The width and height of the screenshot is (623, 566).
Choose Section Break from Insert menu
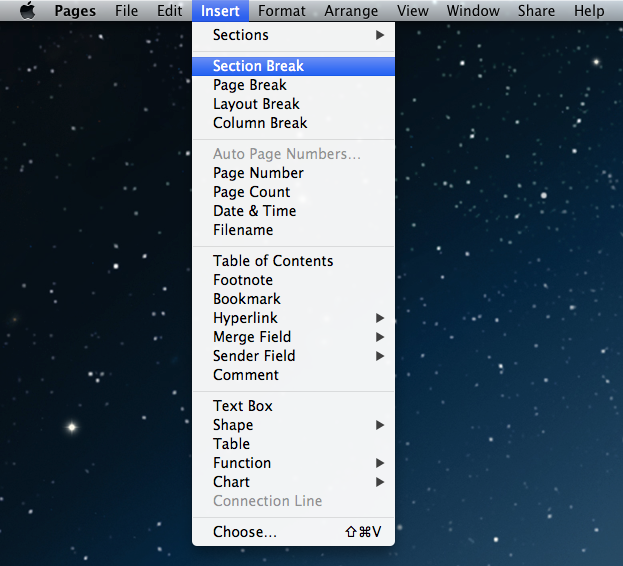coord(293,66)
